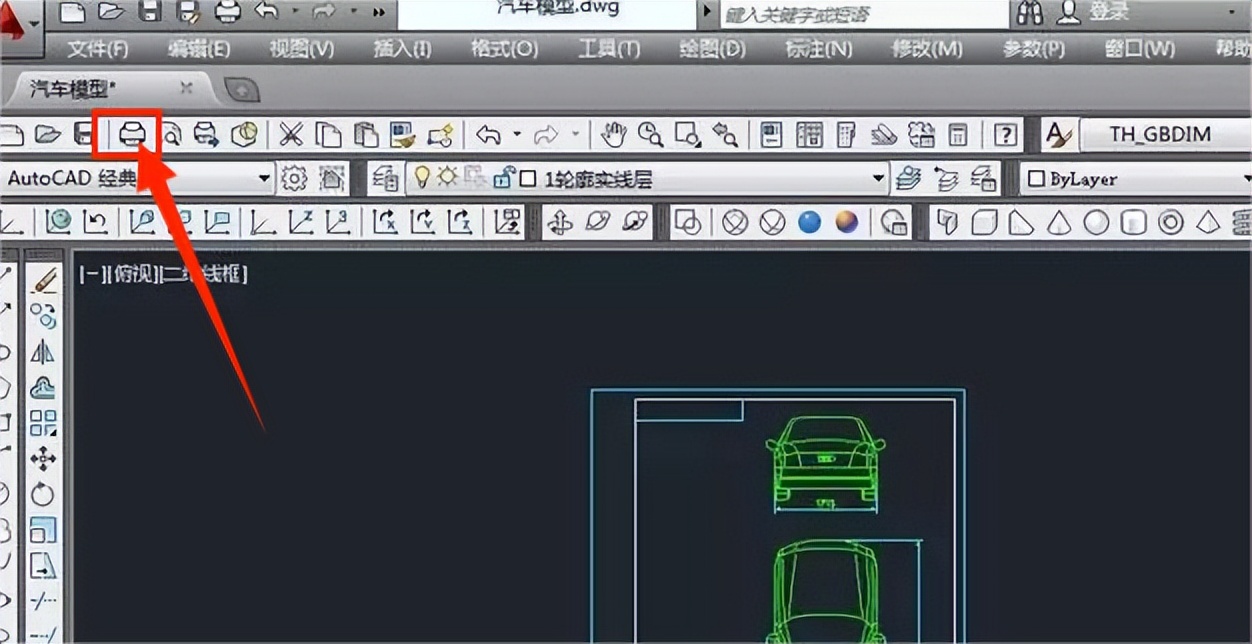This screenshot has width=1252, height=644.
Task: Select the Pan Realtime hand tool
Action: 614,134
